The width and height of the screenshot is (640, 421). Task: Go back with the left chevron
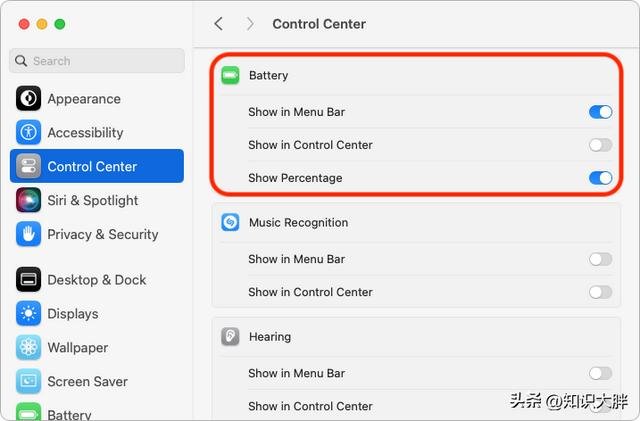219,23
